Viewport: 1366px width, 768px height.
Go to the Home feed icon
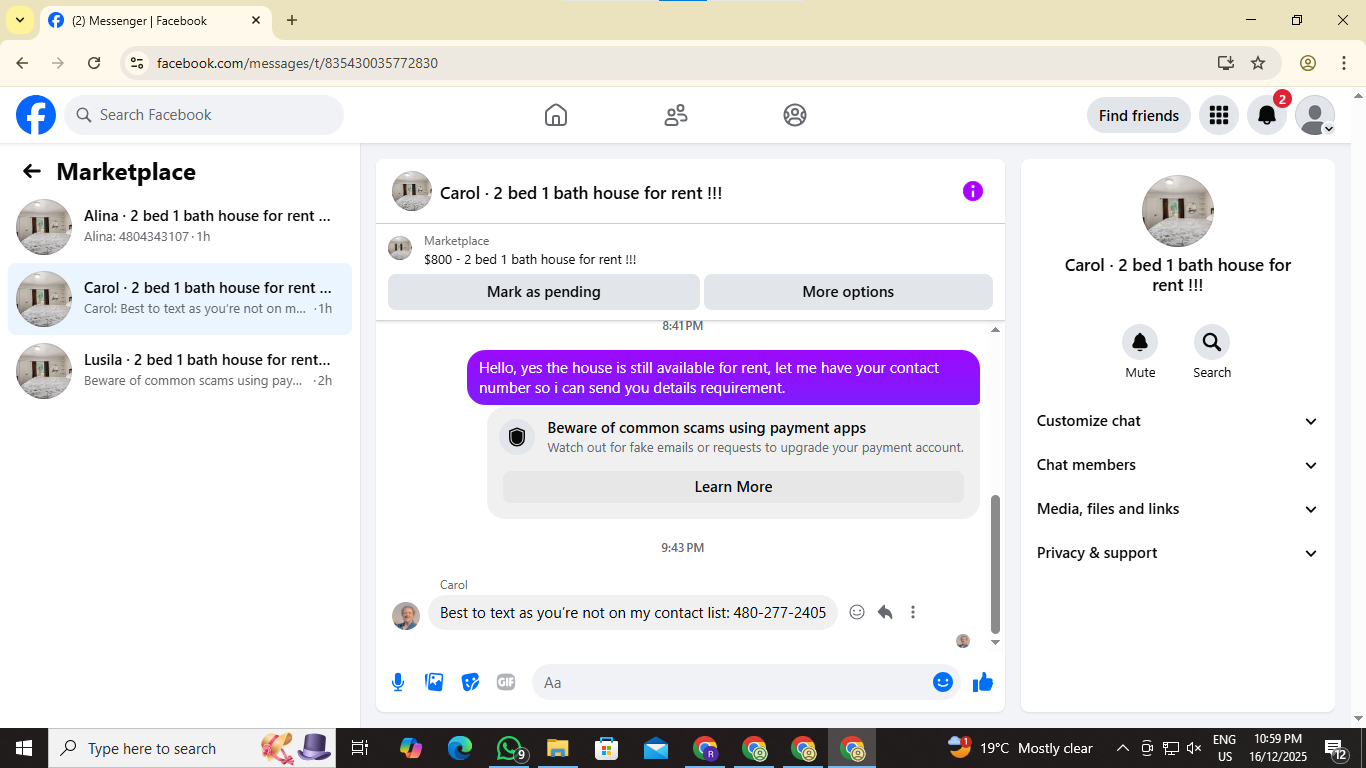[556, 115]
